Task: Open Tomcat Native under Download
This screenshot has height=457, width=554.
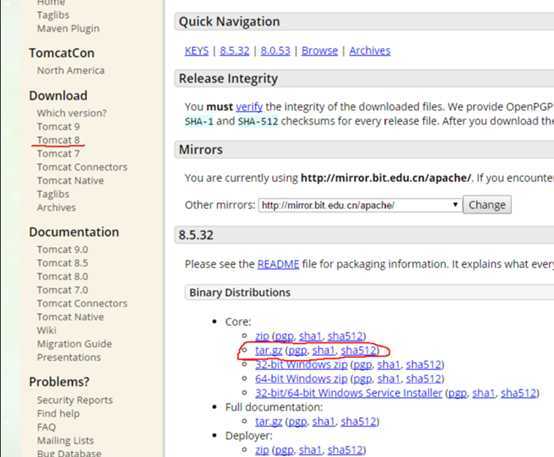Action: coord(70,180)
